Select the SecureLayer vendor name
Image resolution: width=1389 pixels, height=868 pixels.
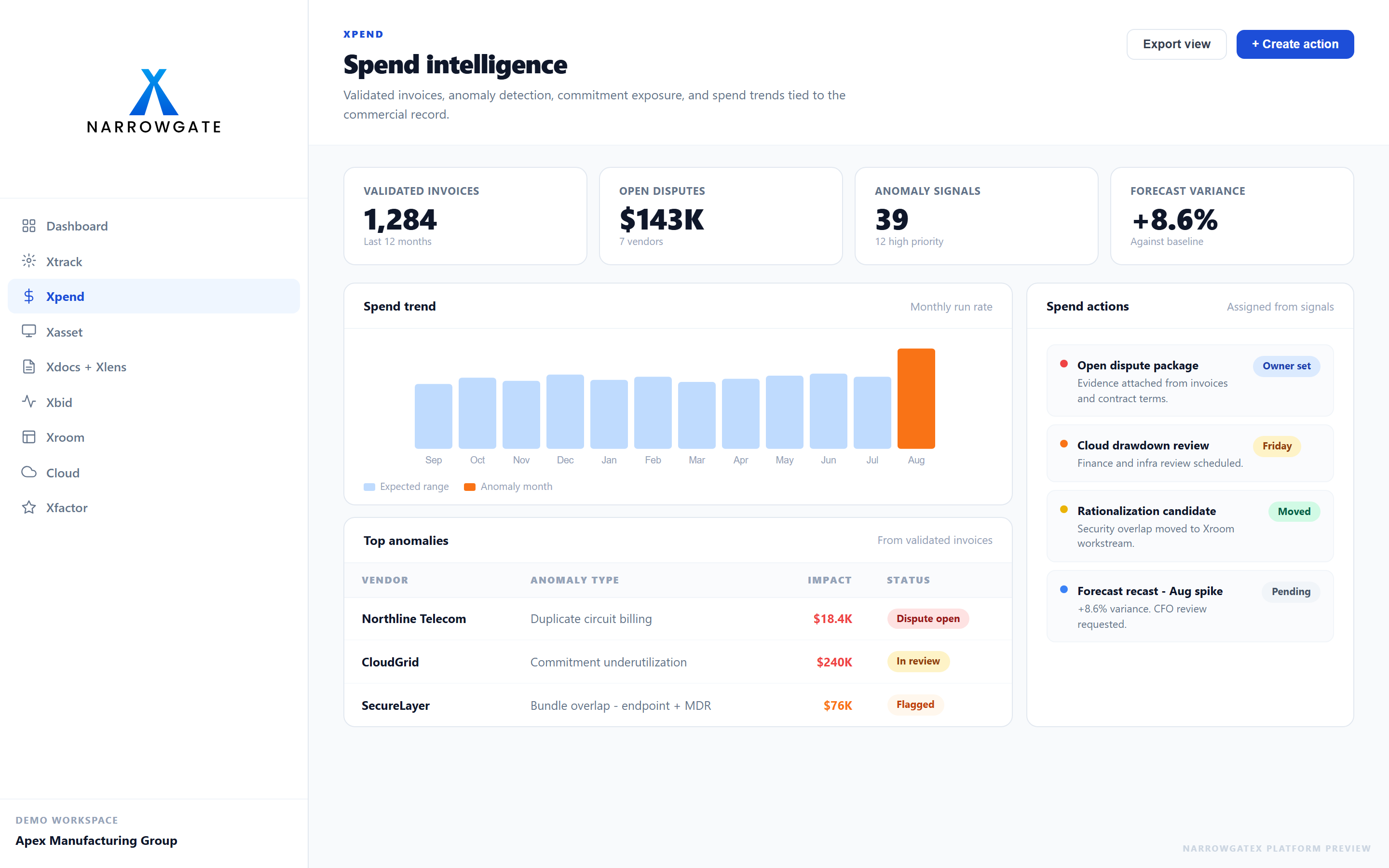click(x=395, y=705)
